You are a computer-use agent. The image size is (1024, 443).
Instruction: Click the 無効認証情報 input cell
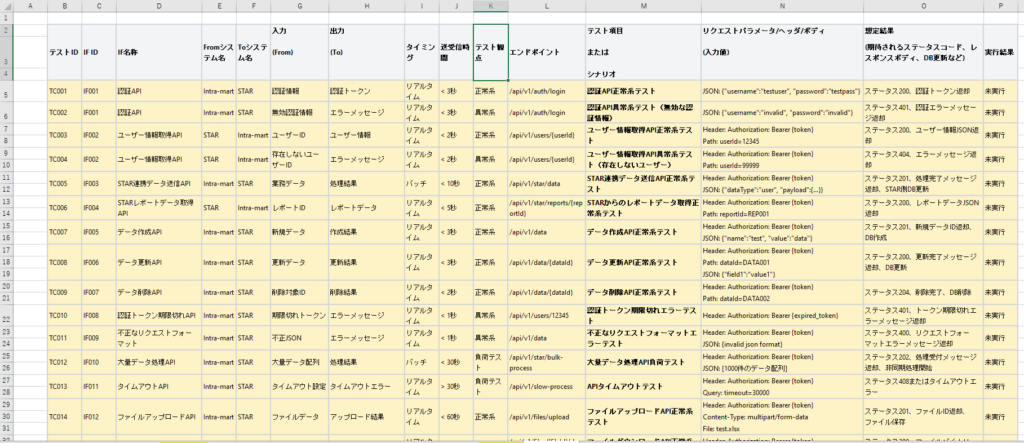(x=299, y=112)
